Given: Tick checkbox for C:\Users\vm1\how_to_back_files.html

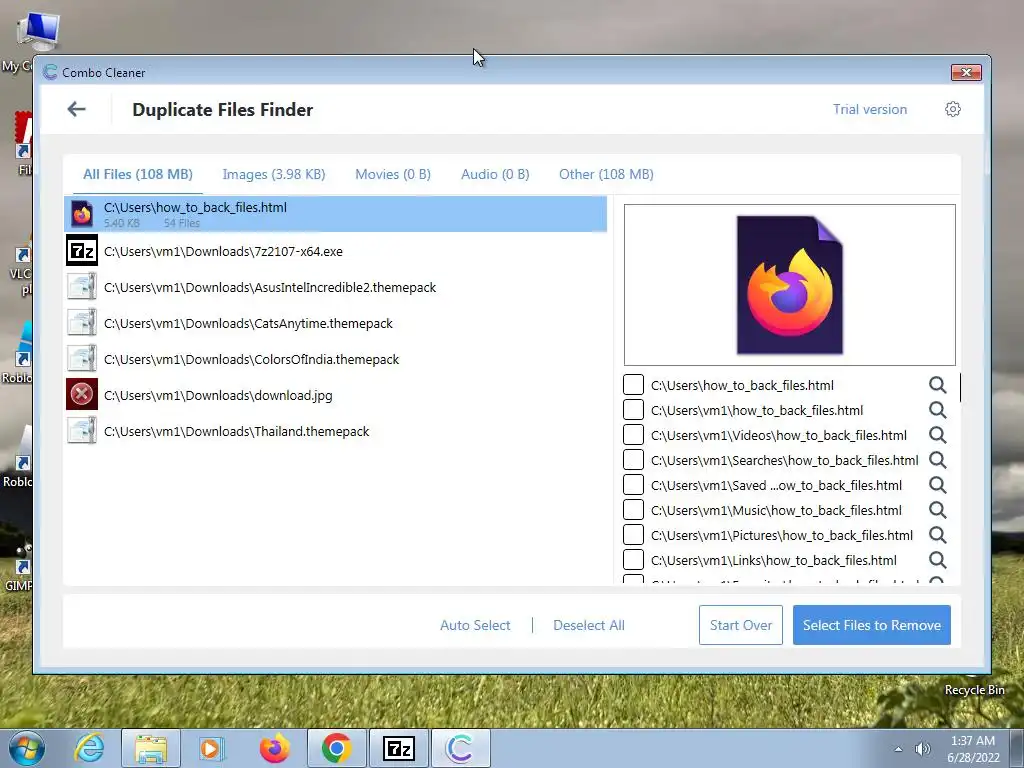Looking at the screenshot, I should point(633,409).
